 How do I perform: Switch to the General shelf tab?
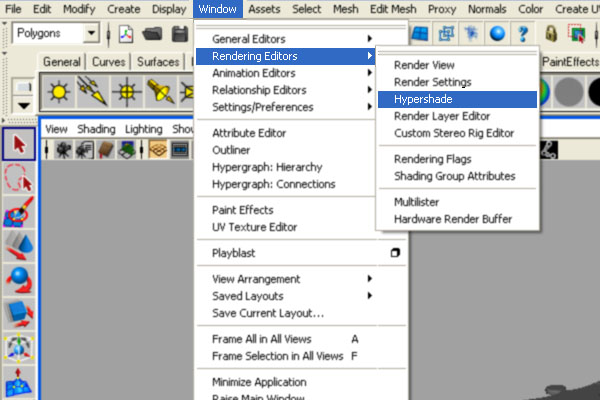(x=62, y=62)
